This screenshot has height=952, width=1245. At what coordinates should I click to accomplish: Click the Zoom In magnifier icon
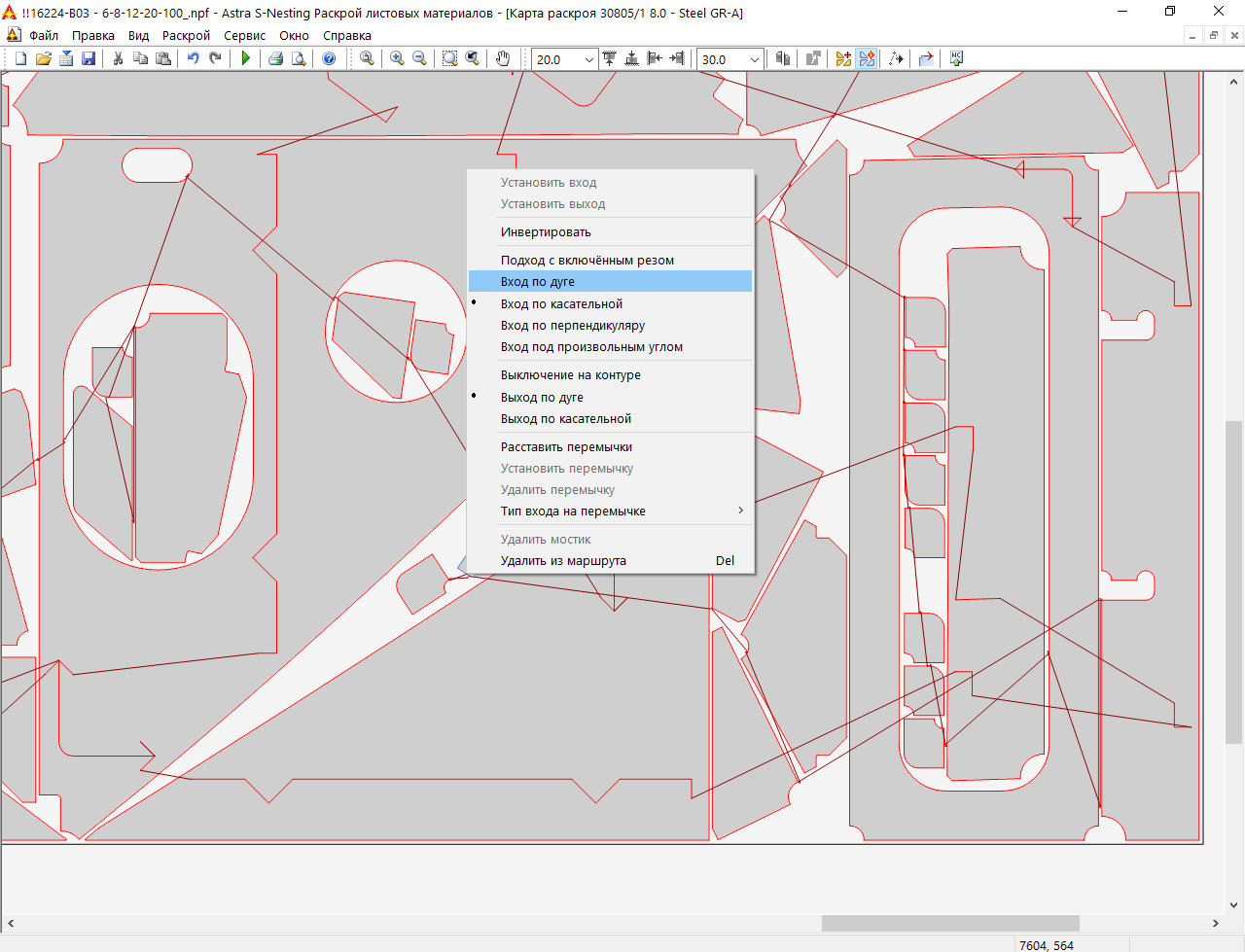coord(397,58)
